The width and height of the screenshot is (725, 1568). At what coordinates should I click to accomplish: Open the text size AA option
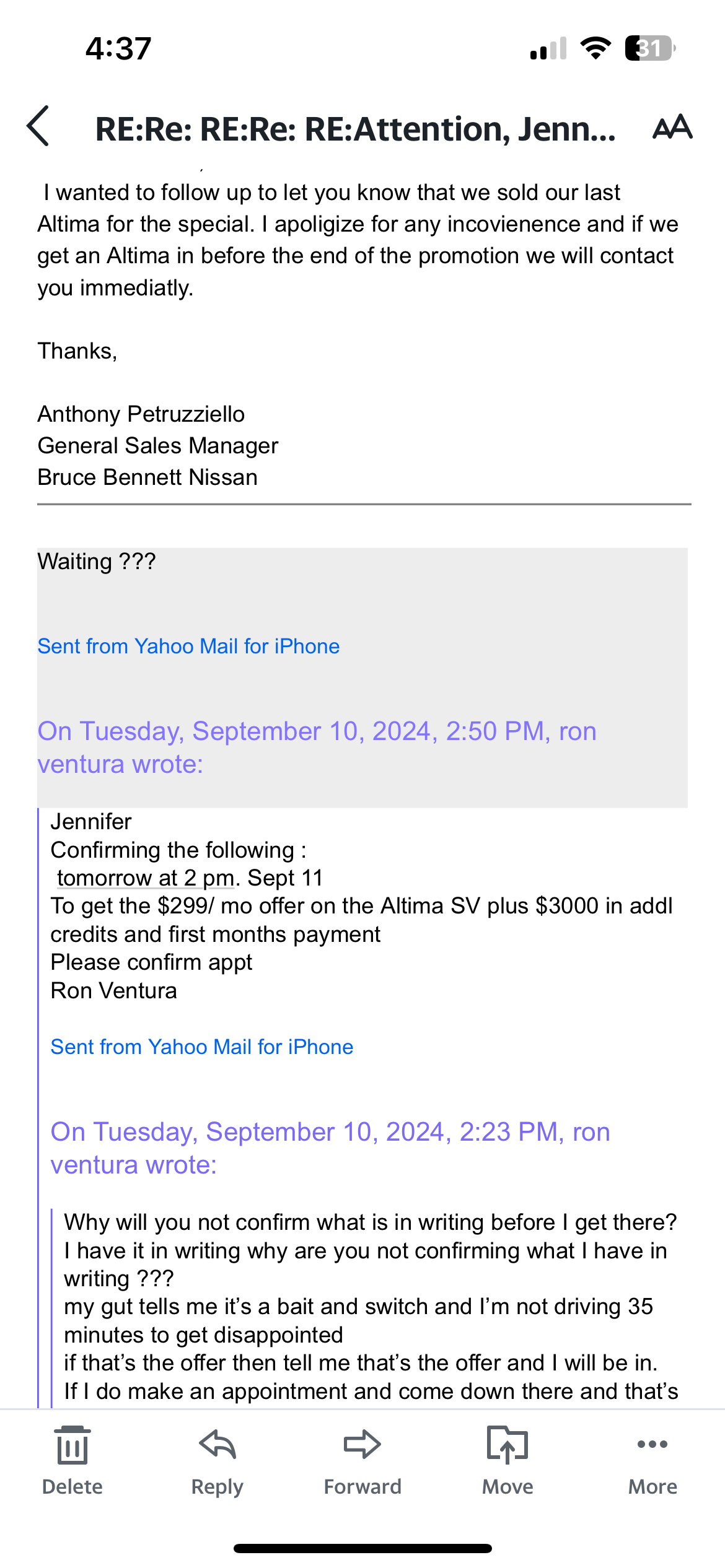click(672, 127)
